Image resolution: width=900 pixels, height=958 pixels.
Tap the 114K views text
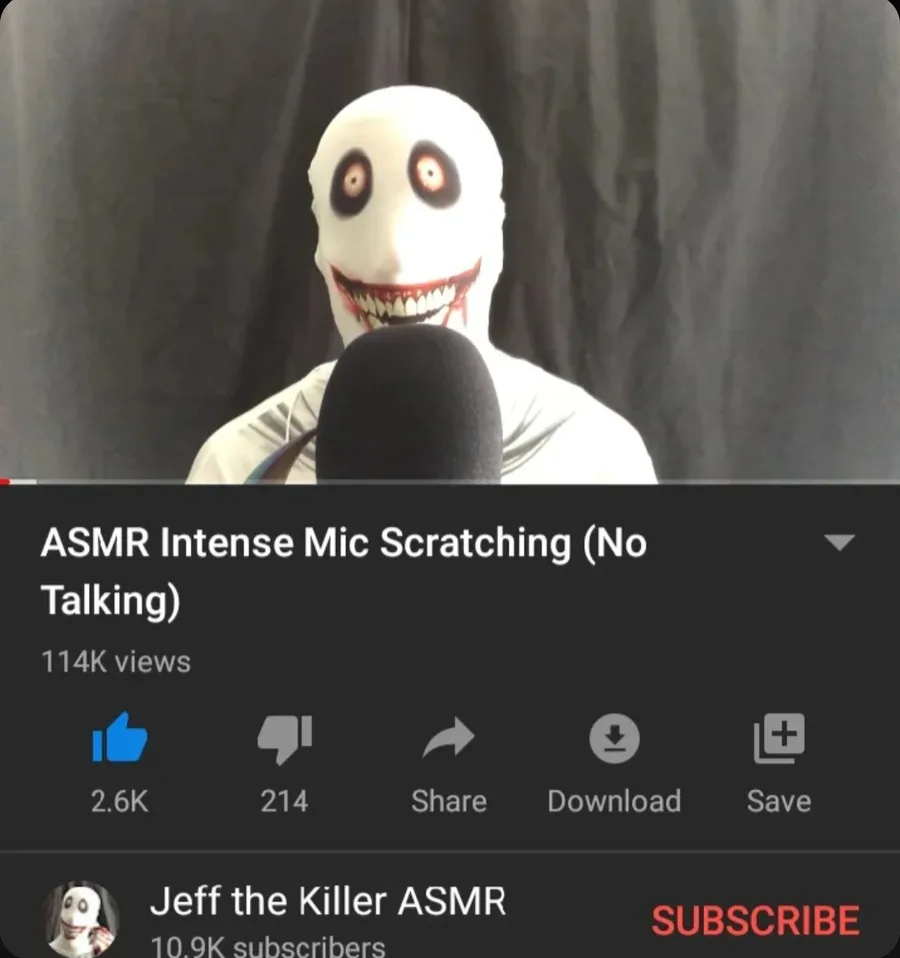tap(116, 662)
